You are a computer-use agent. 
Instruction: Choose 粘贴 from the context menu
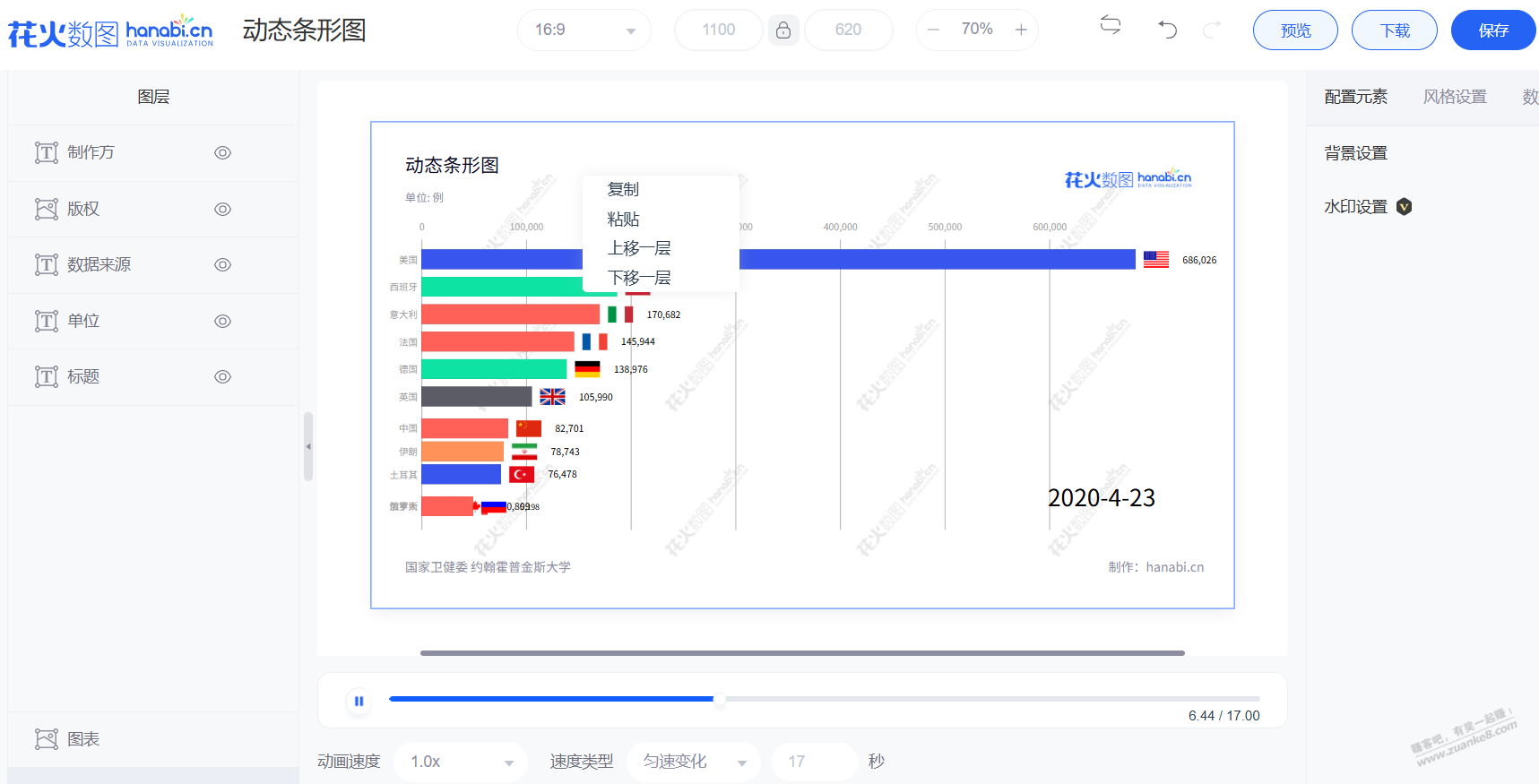(624, 219)
